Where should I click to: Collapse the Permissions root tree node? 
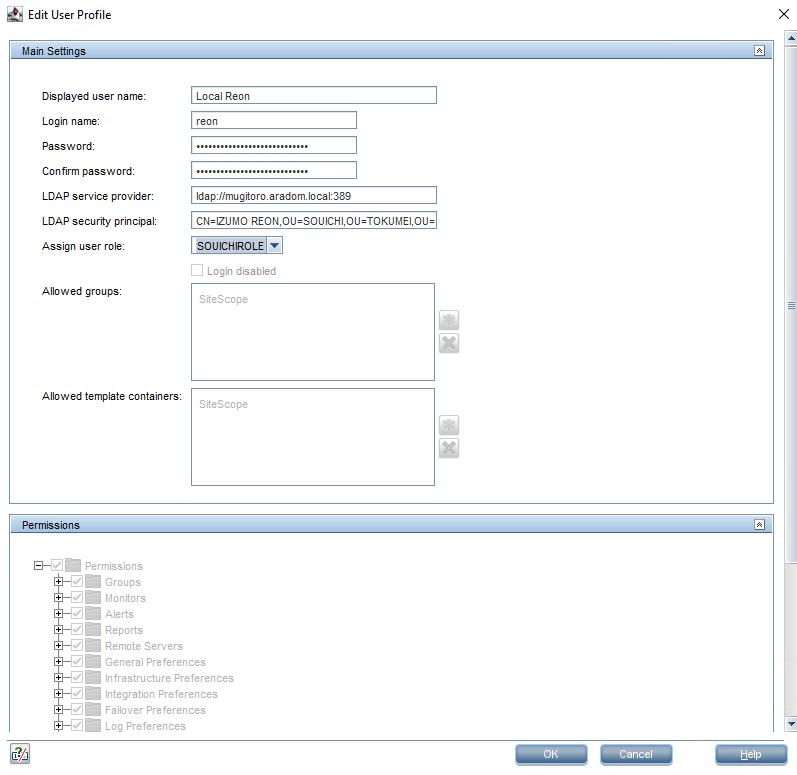pos(39,565)
